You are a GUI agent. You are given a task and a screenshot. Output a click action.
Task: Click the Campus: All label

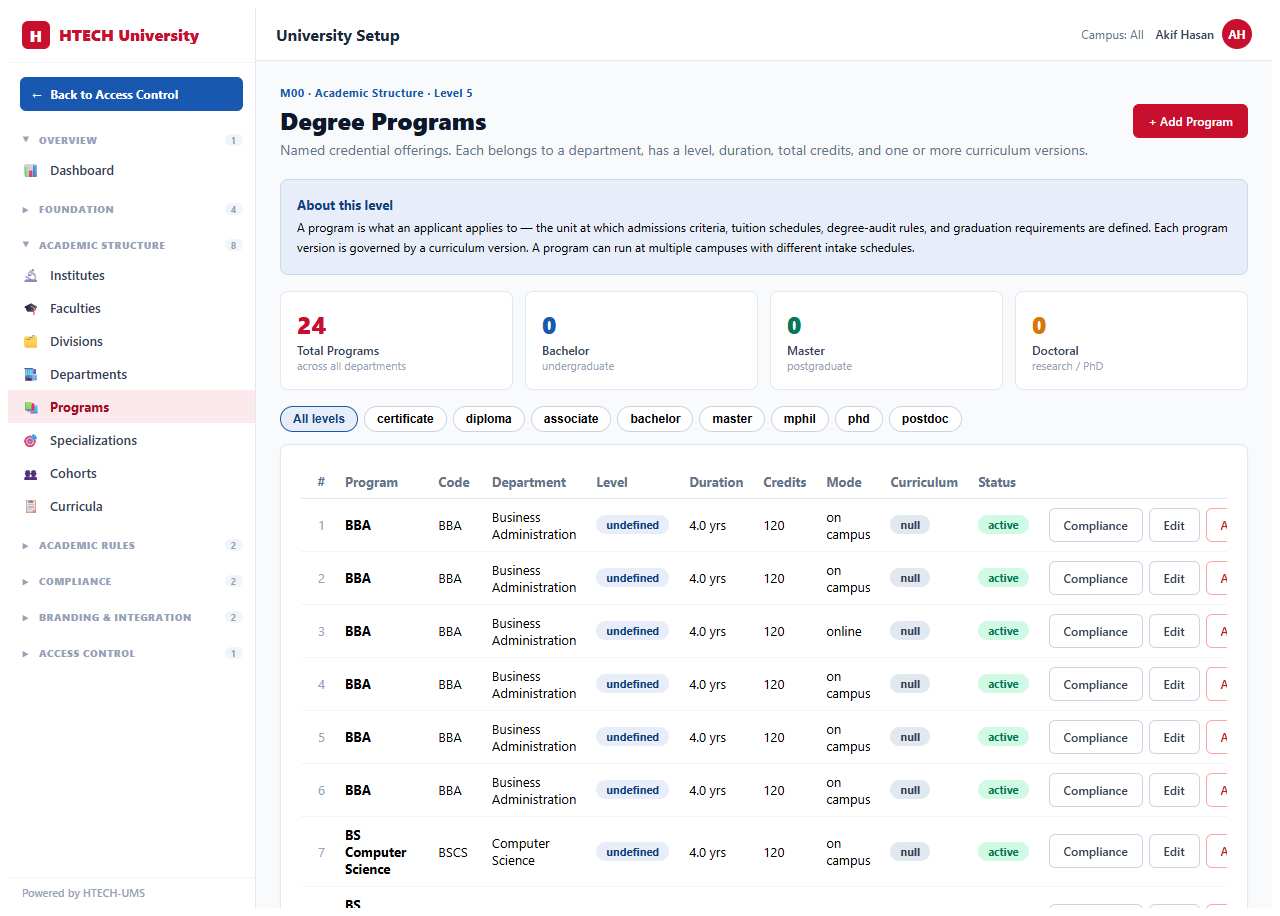point(1112,35)
